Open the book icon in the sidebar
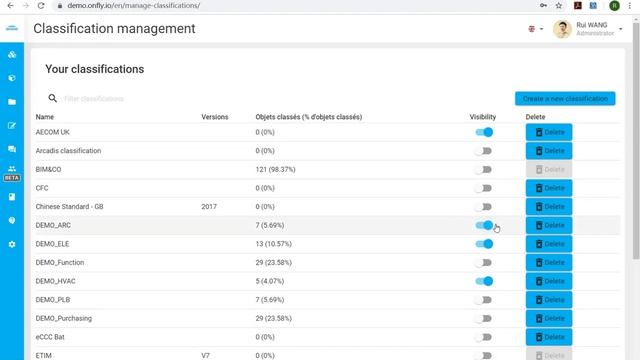The width and height of the screenshot is (640, 360). tap(12, 197)
